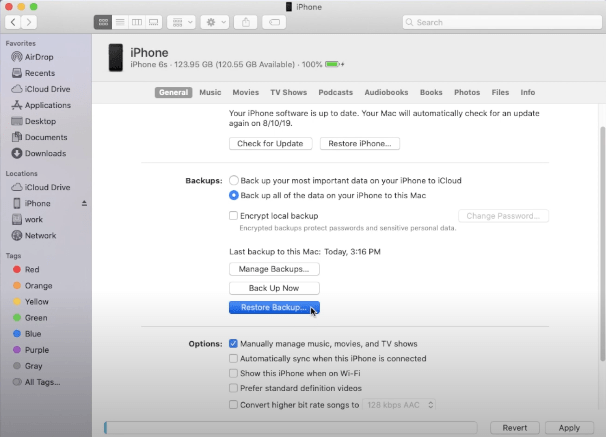
Task: Enable Automatically sync when iPhone connected
Action: click(x=233, y=359)
